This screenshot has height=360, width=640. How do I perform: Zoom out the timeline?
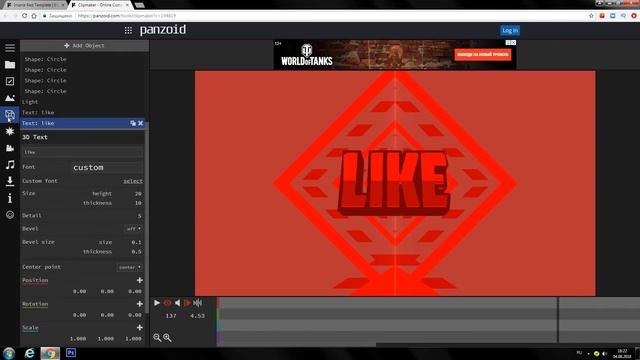tap(157, 338)
